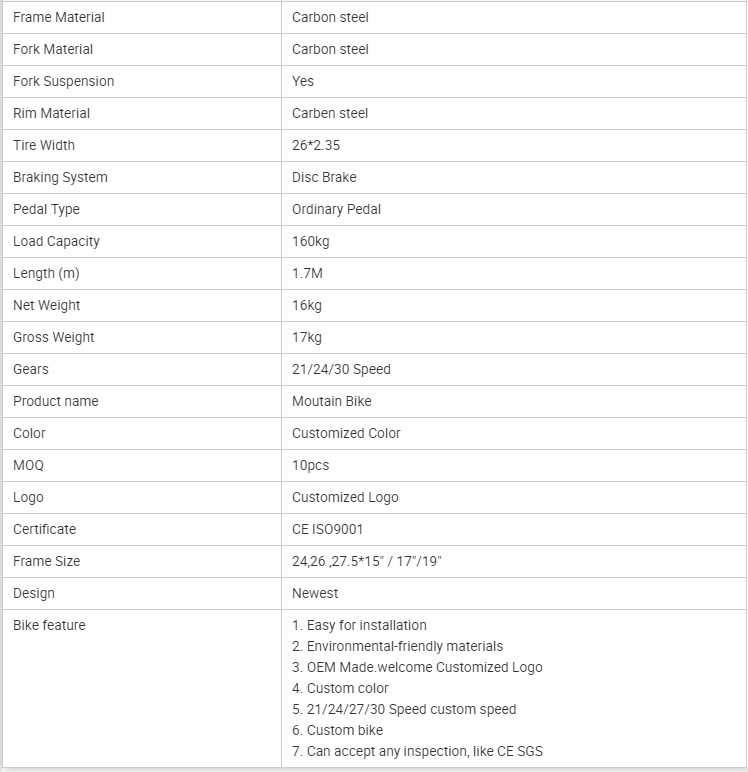Select the "Customized Logo" value
The width and height of the screenshot is (748, 772).
click(345, 497)
